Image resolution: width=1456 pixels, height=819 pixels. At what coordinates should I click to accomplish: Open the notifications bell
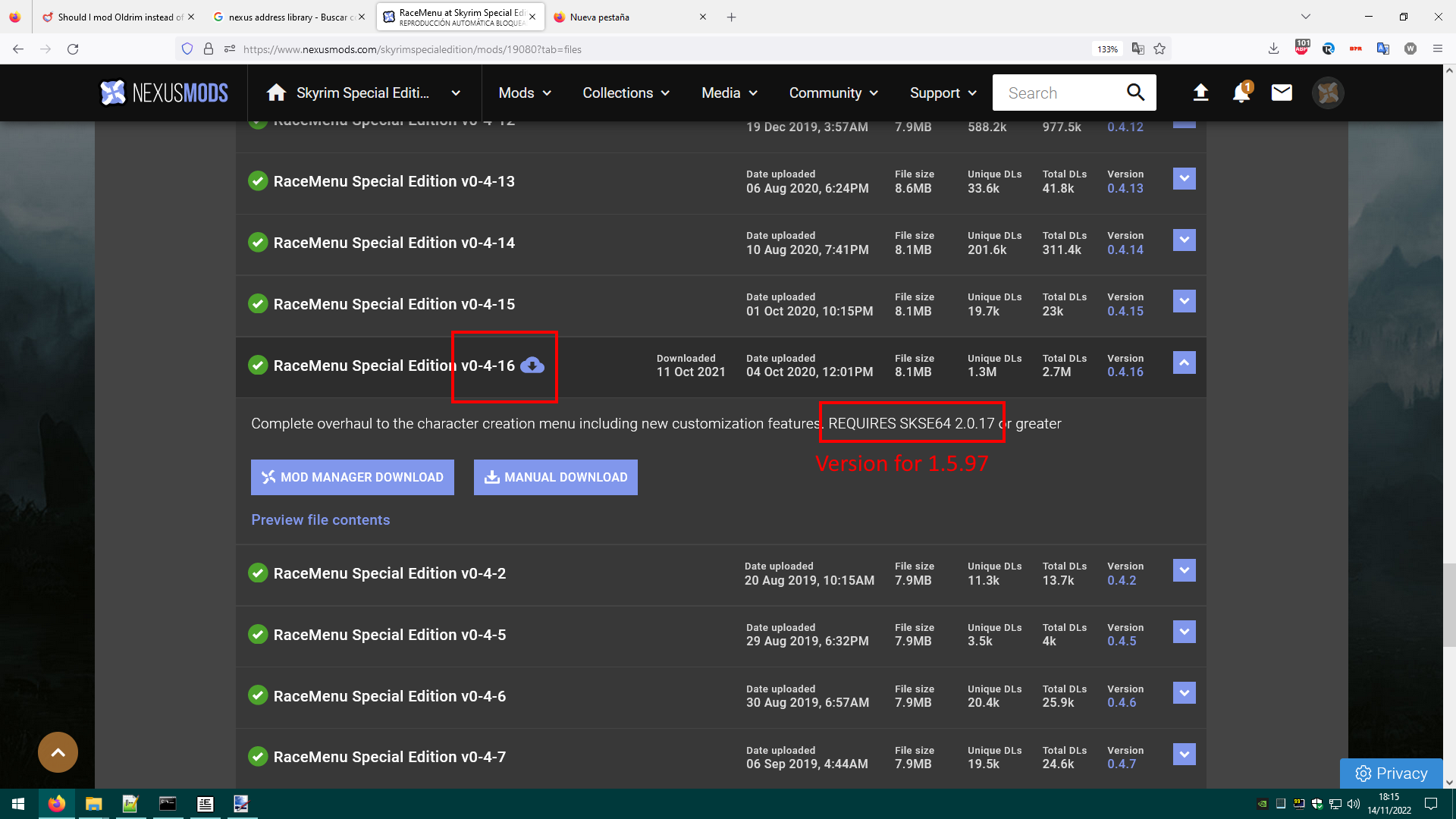(x=1241, y=93)
